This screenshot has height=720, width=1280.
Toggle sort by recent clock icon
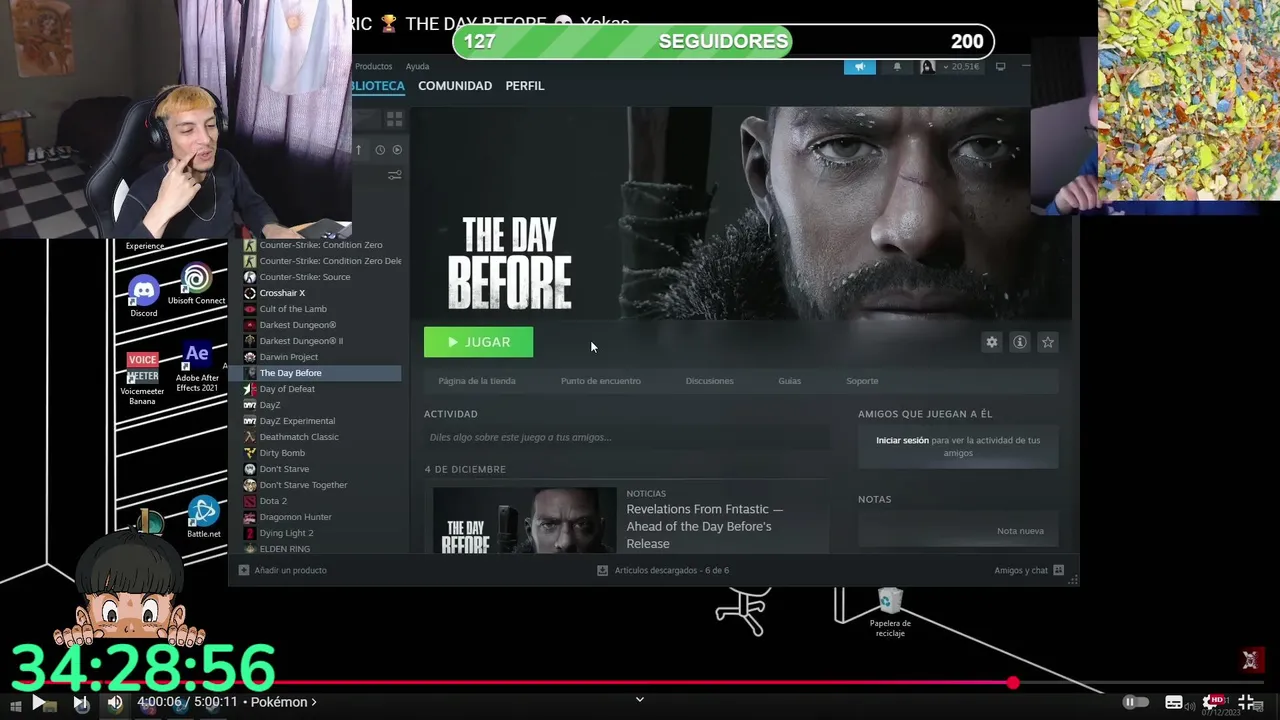(380, 150)
